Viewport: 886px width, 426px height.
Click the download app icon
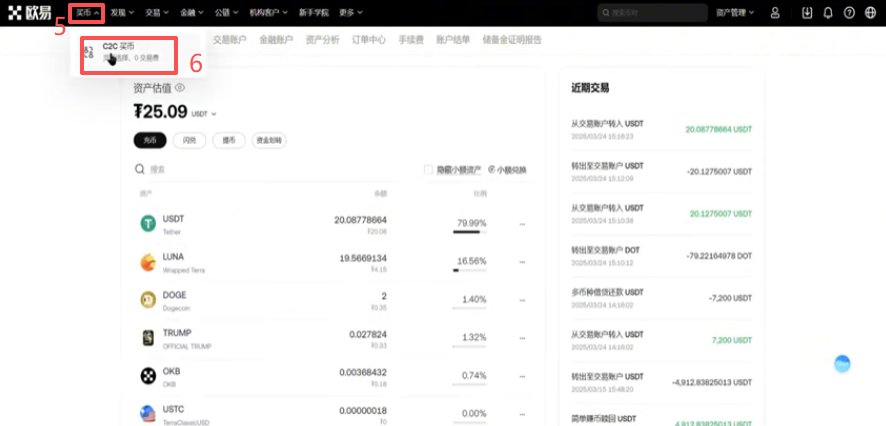pos(807,12)
